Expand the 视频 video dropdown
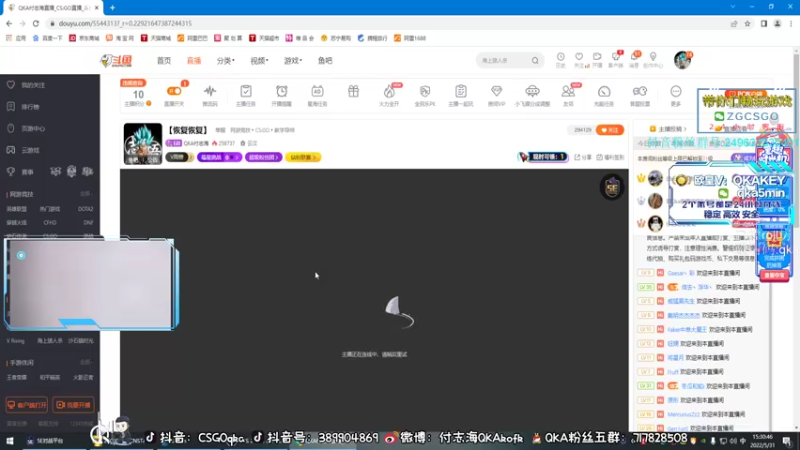800x450 pixels. (x=259, y=60)
